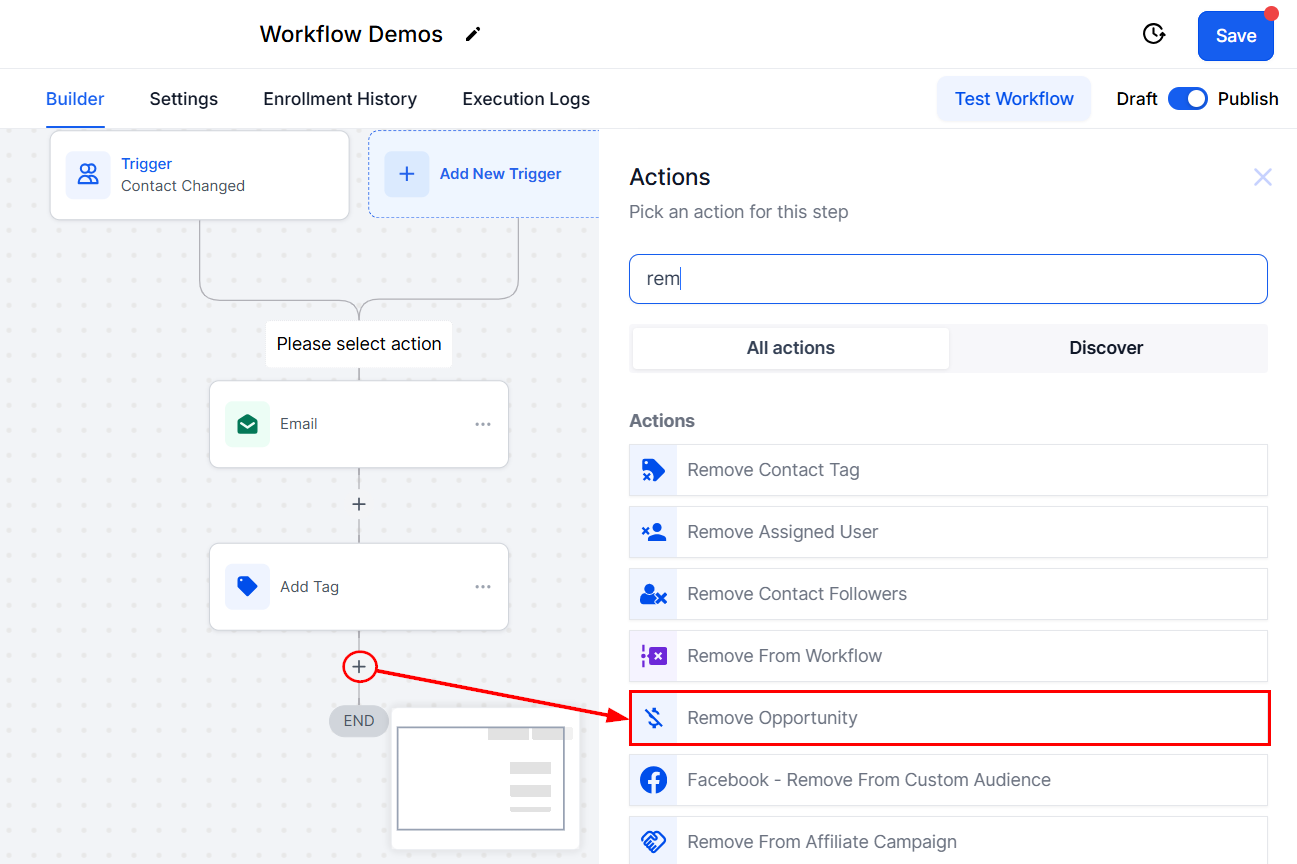The image size is (1297, 864).
Task: Click plus icon between Email and Add Tag
Action: pos(359,504)
